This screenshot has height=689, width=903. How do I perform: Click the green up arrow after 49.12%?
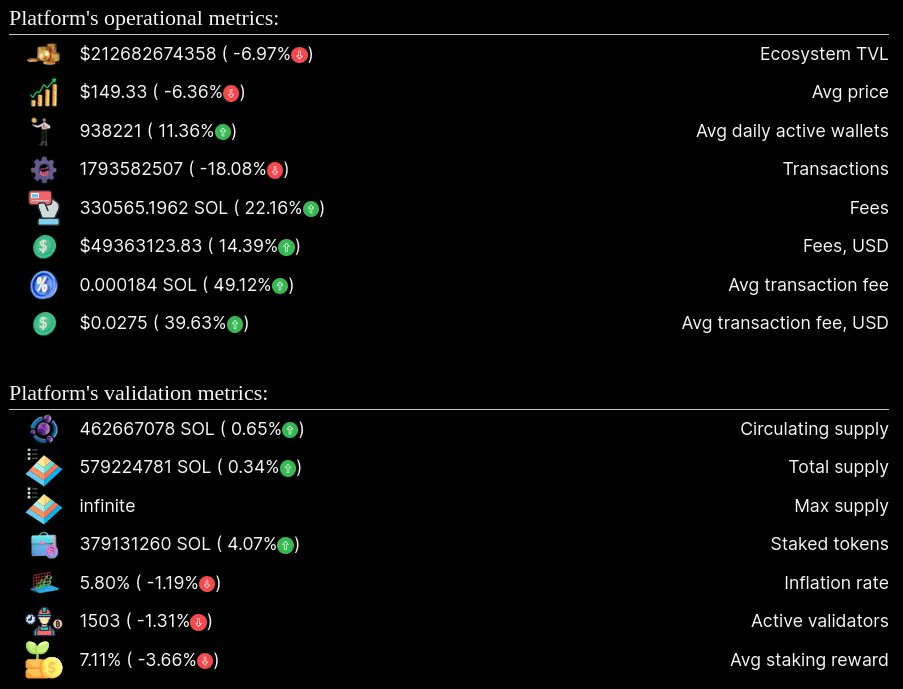tap(280, 286)
